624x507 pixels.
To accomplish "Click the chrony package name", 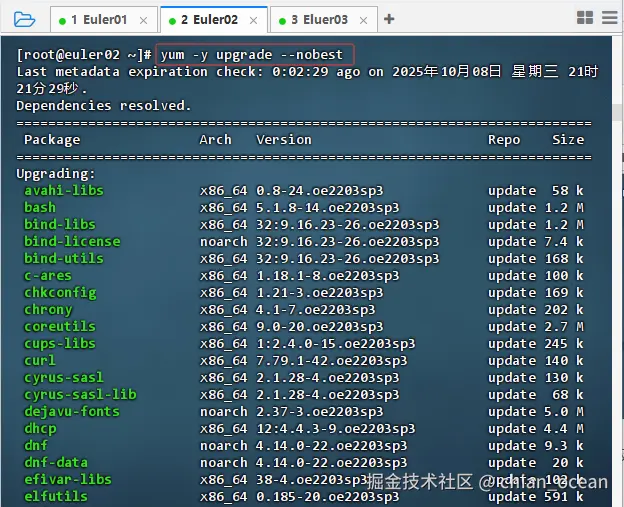I will click(48, 310).
